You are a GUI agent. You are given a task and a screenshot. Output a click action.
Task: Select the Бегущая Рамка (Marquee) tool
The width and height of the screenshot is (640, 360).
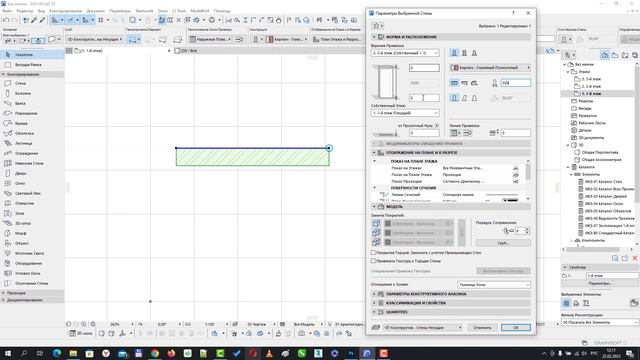pyautogui.click(x=28, y=64)
